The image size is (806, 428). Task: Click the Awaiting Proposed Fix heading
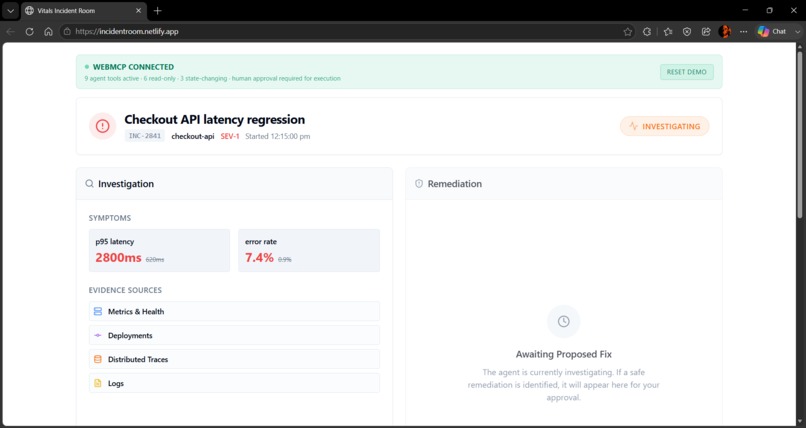pyautogui.click(x=563, y=354)
